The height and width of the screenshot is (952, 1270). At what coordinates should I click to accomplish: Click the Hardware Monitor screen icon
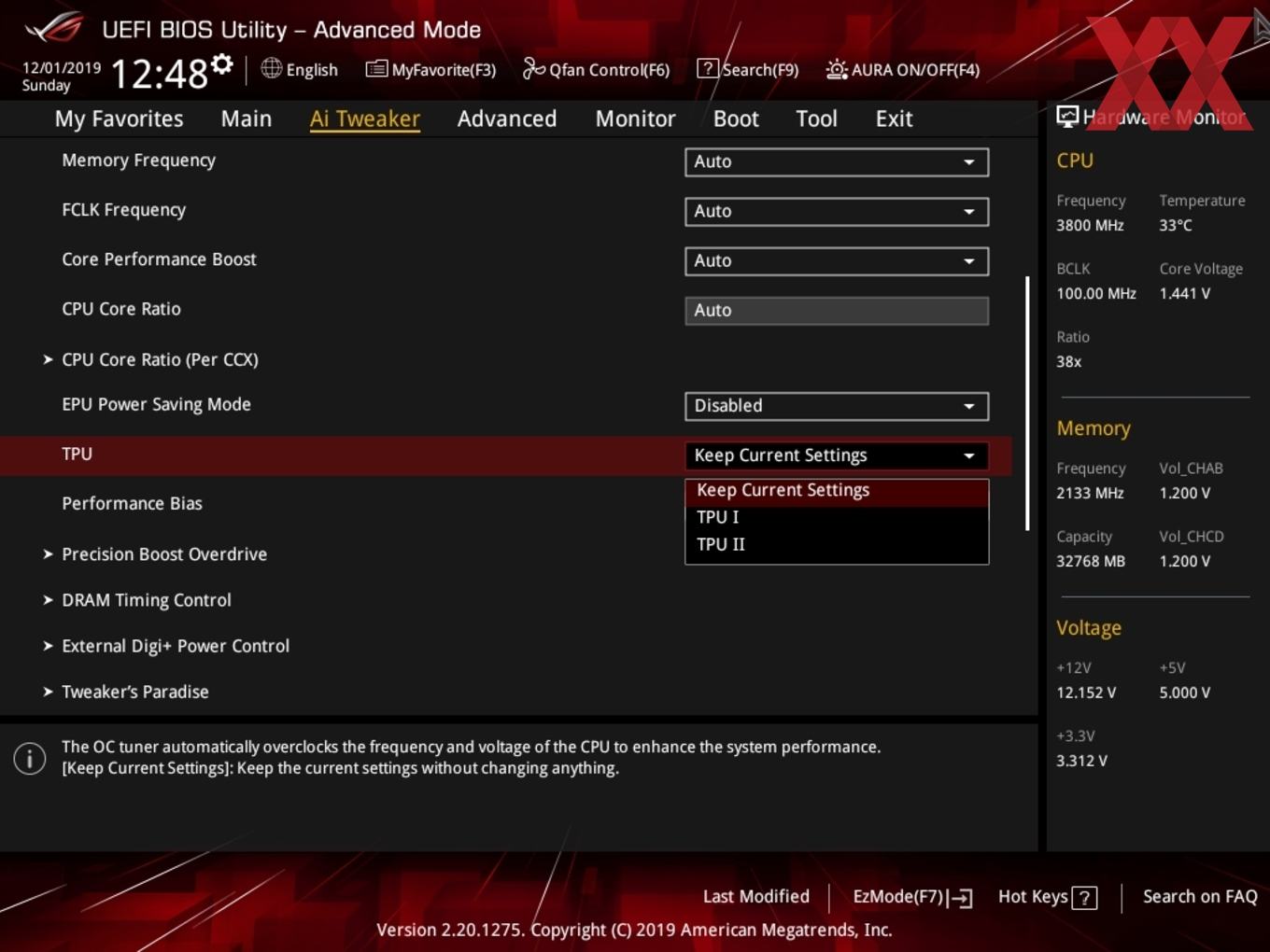1067,116
